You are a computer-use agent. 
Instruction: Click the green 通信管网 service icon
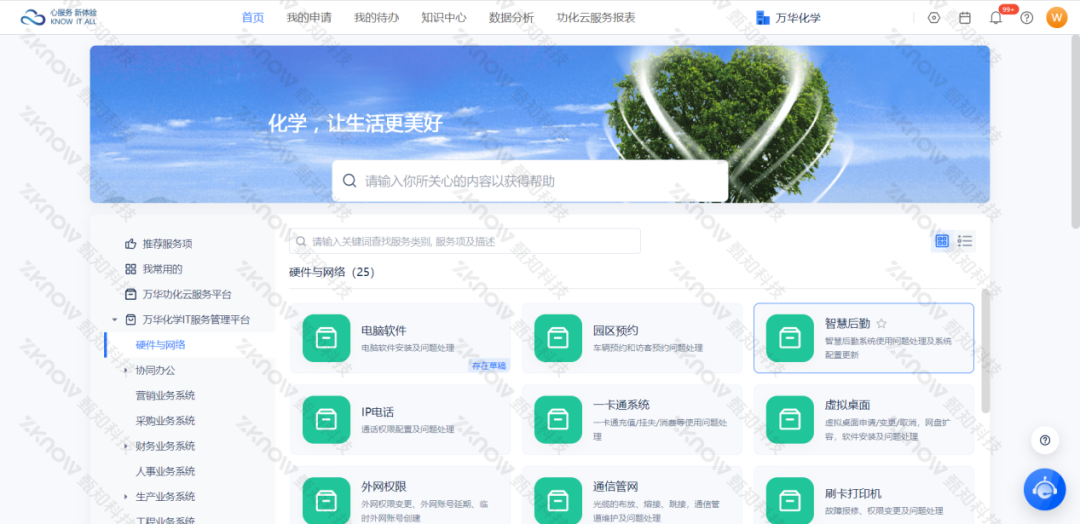tap(558, 501)
